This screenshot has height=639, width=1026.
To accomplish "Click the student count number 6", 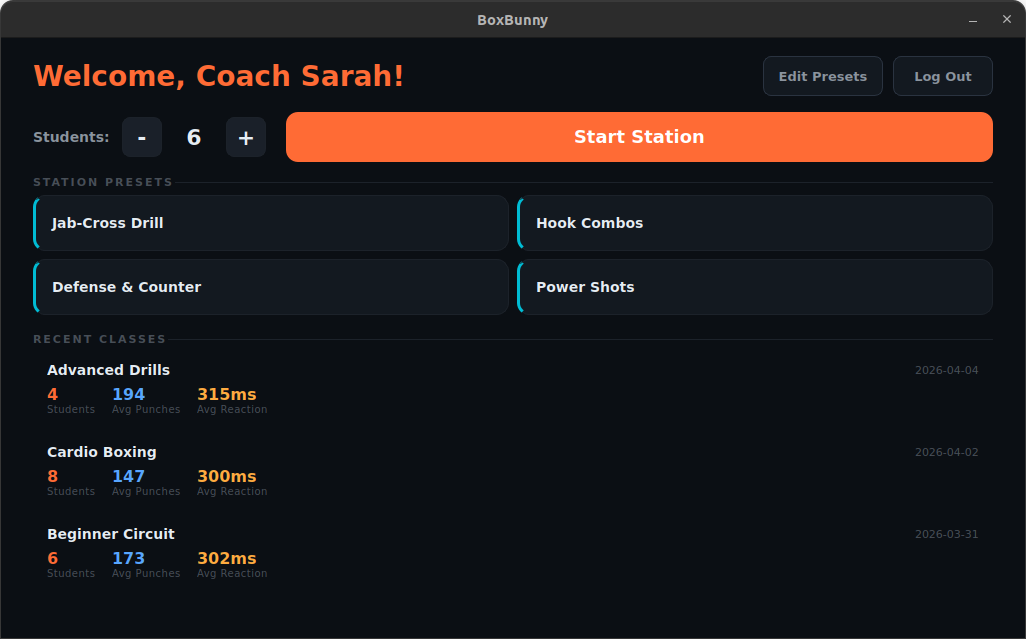I will [x=194, y=136].
